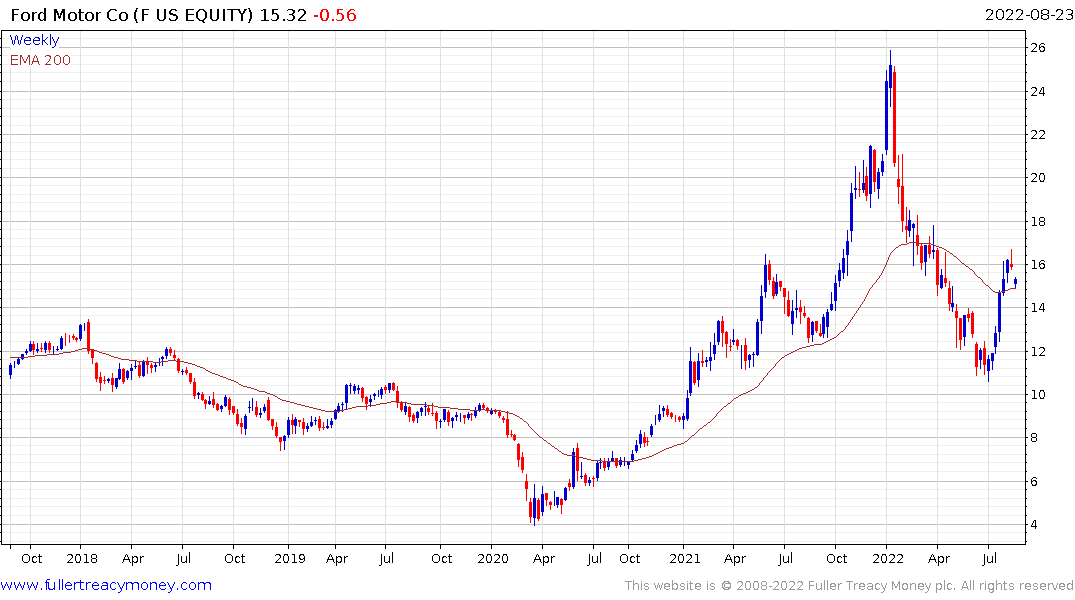Click the y-axis value '14'
Screen dimensions: 1075x600
coord(1038,308)
